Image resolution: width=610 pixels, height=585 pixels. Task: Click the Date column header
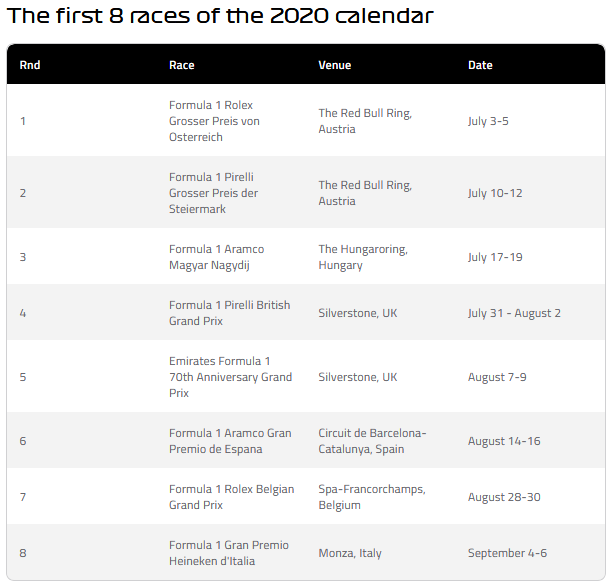click(480, 65)
